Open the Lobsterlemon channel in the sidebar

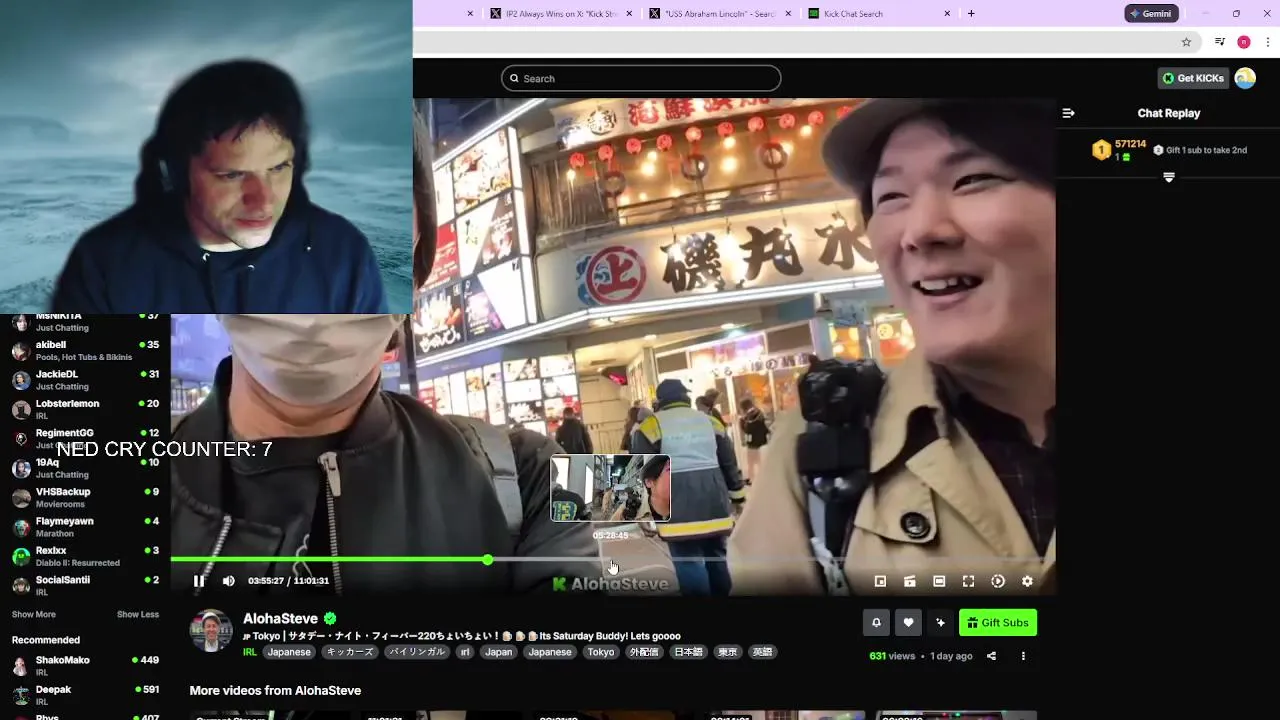(x=85, y=409)
